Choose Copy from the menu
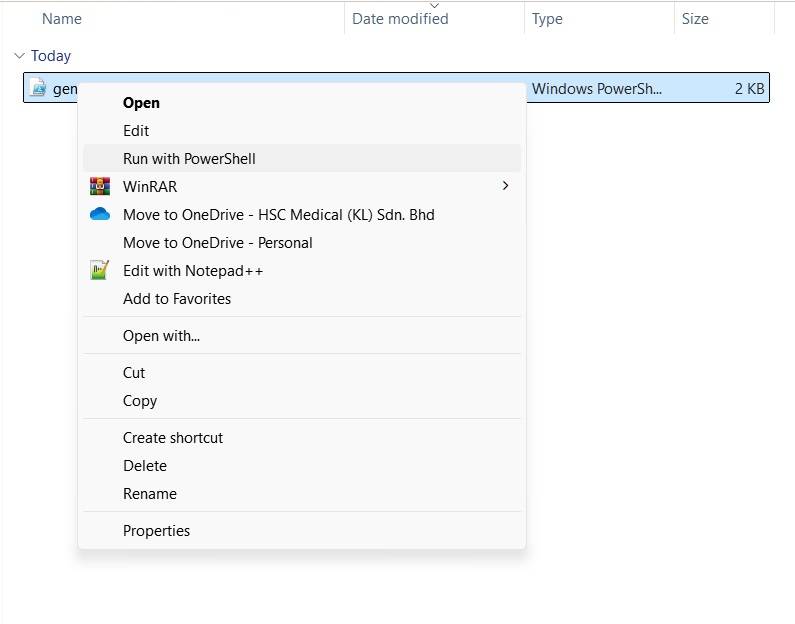Viewport: 795px width, 624px height. 140,400
